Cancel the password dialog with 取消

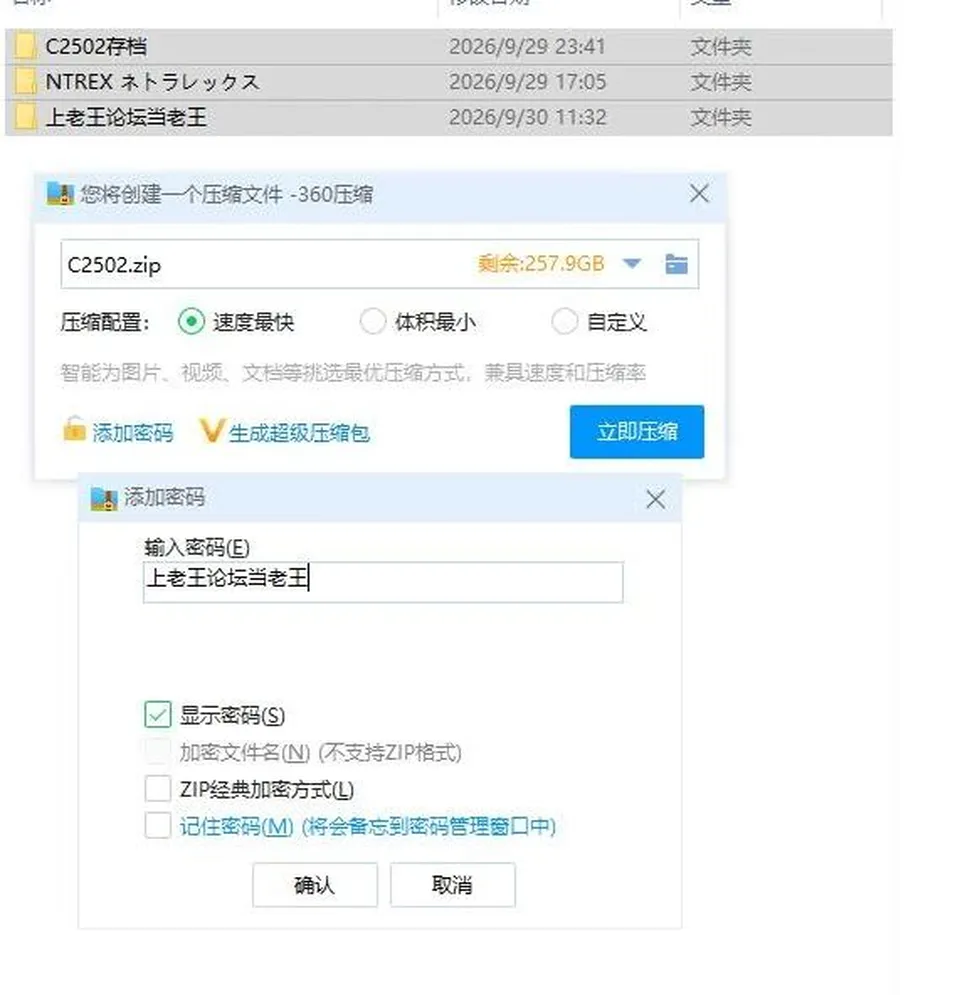pos(452,885)
